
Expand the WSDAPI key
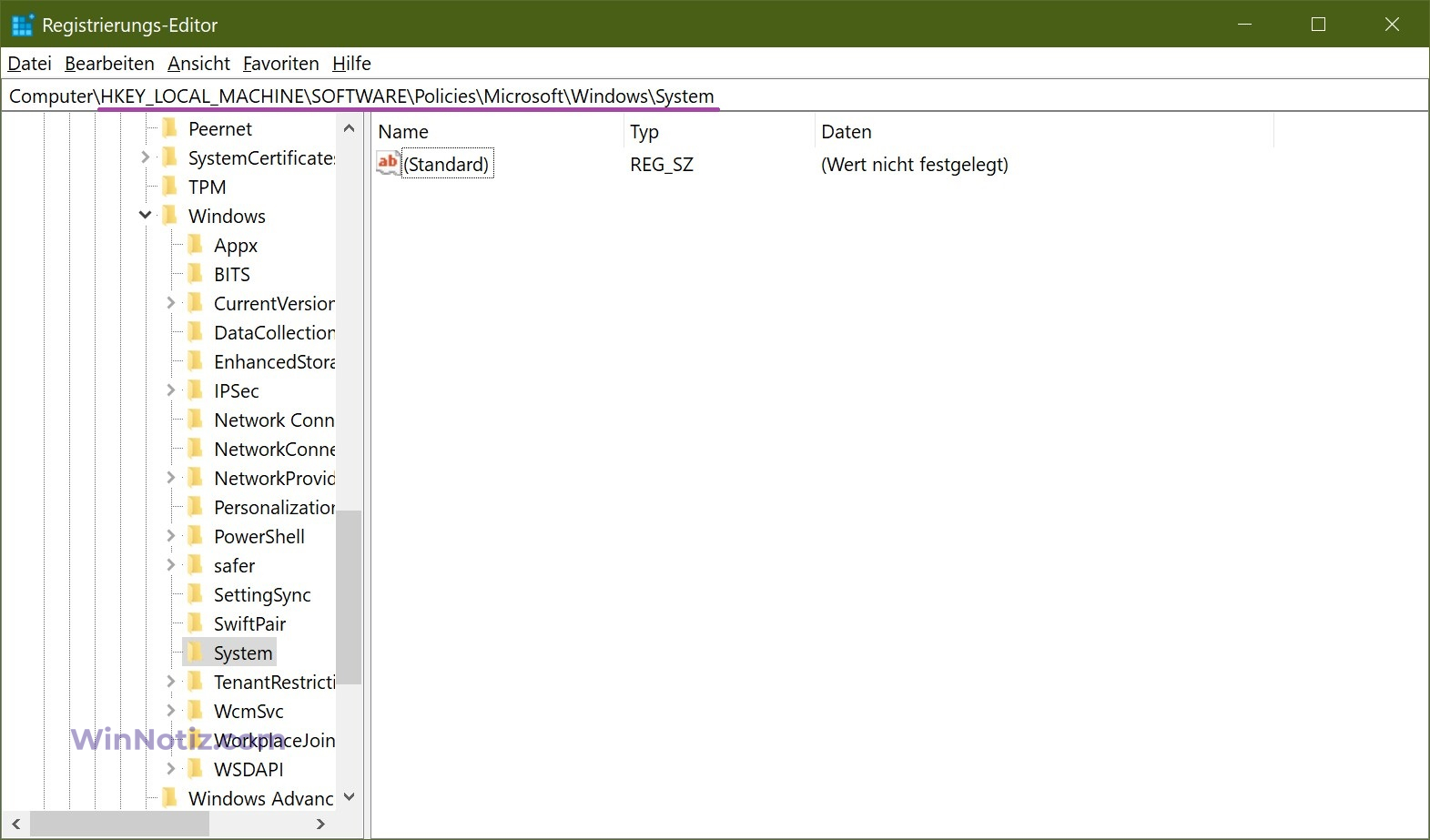point(170,769)
